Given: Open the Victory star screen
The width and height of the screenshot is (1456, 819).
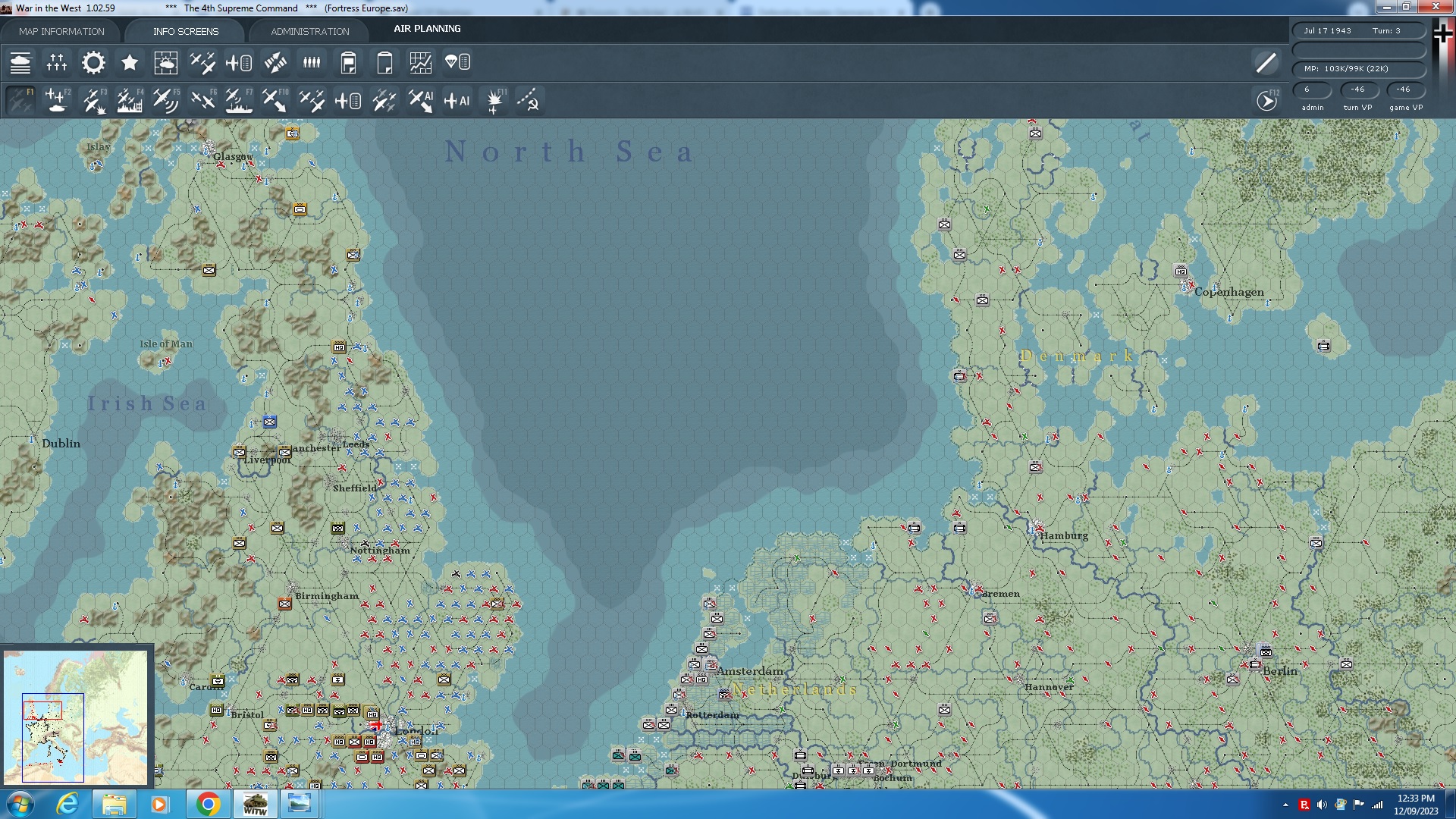Looking at the screenshot, I should tap(130, 63).
